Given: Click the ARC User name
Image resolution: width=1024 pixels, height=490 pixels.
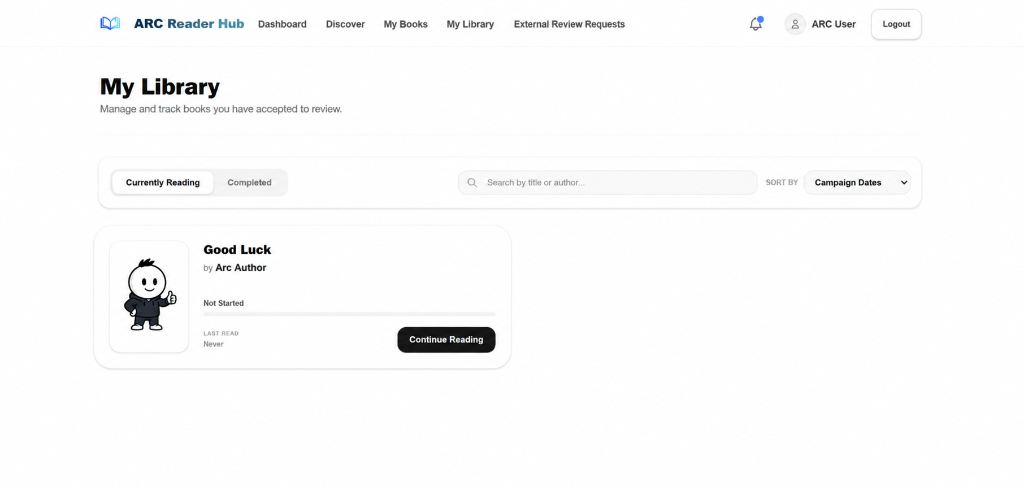Looking at the screenshot, I should pyautogui.click(x=833, y=24).
